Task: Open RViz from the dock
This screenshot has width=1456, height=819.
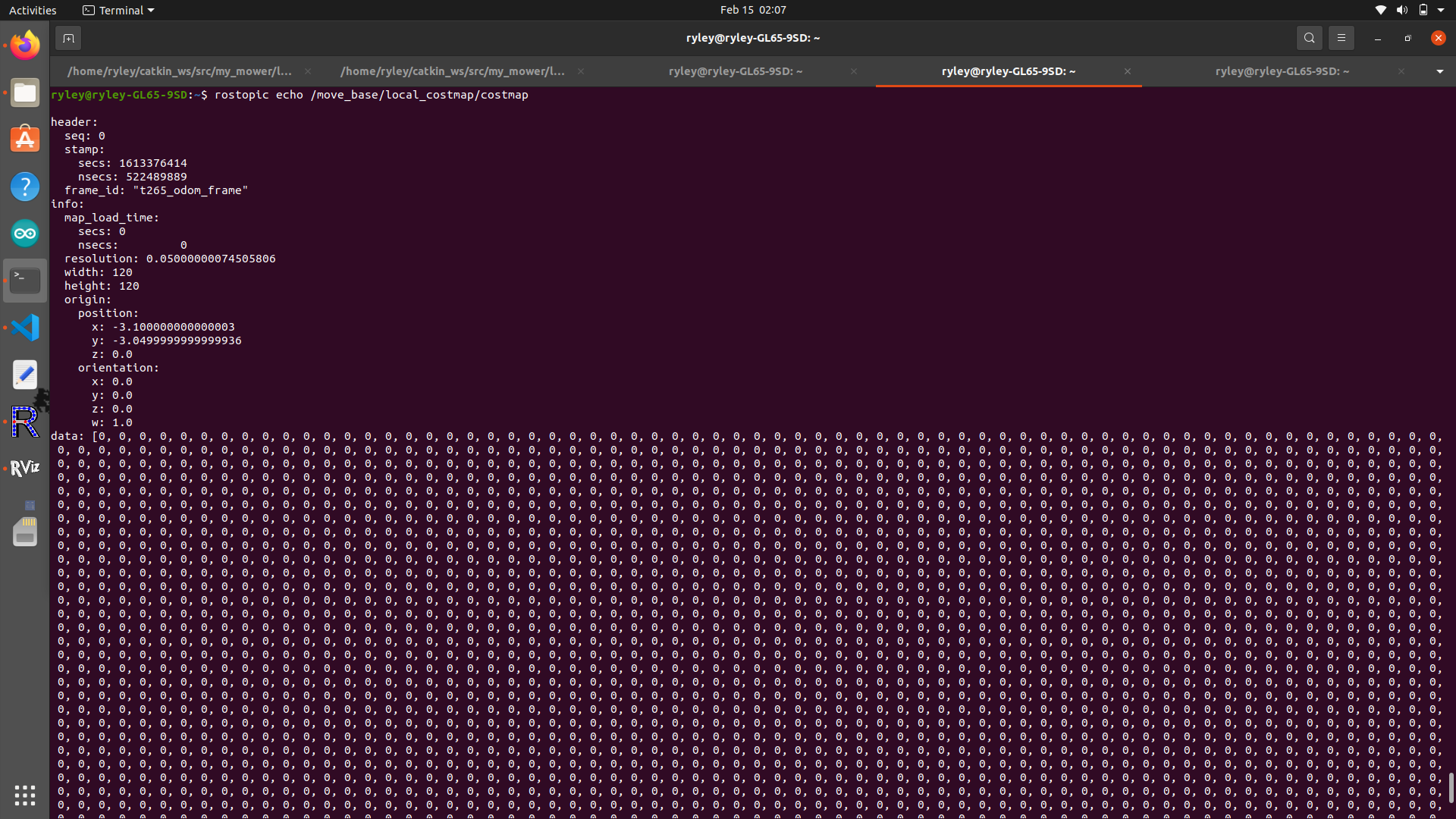Action: pos(25,468)
